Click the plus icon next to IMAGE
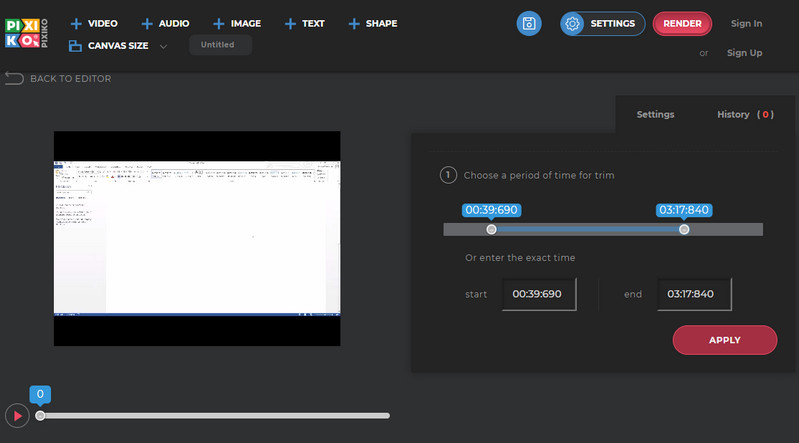This screenshot has height=443, width=799. pos(219,23)
